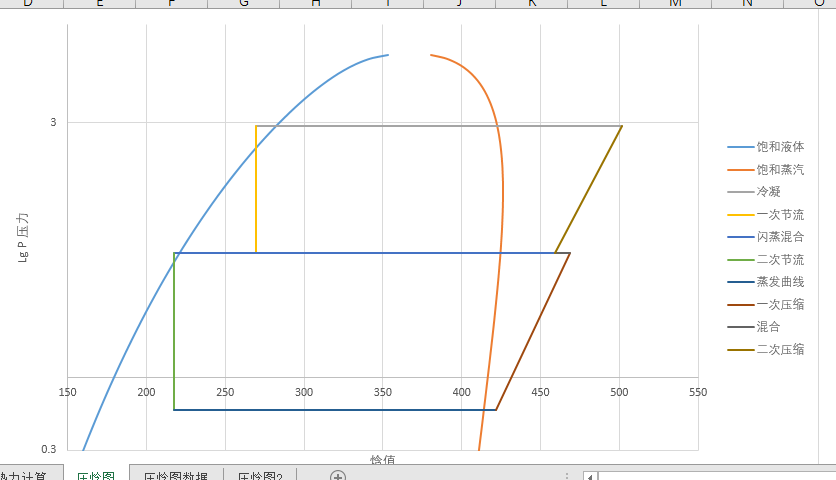Click the brown 一次压缩 diagonal line
The image size is (836, 480).
click(533, 331)
